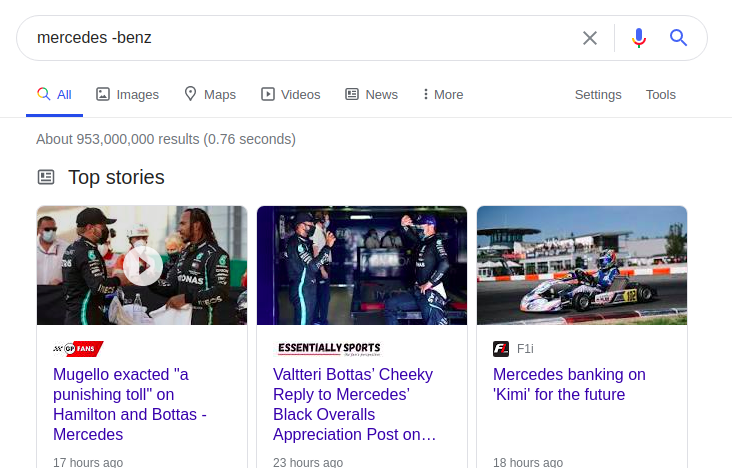The width and height of the screenshot is (732, 468).
Task: Click the F1i publisher icon
Action: [501, 349]
